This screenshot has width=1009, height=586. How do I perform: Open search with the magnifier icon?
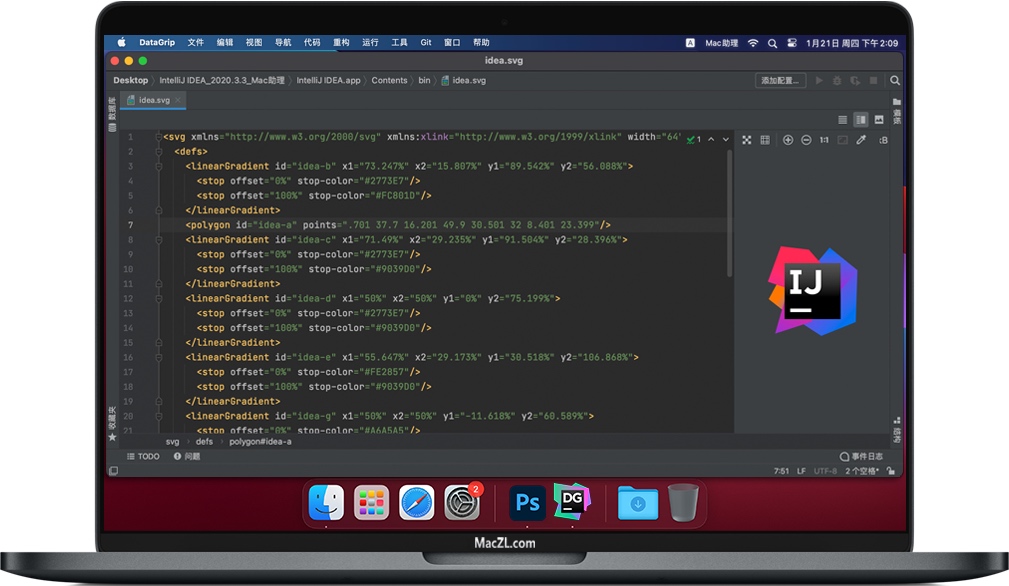click(x=894, y=80)
